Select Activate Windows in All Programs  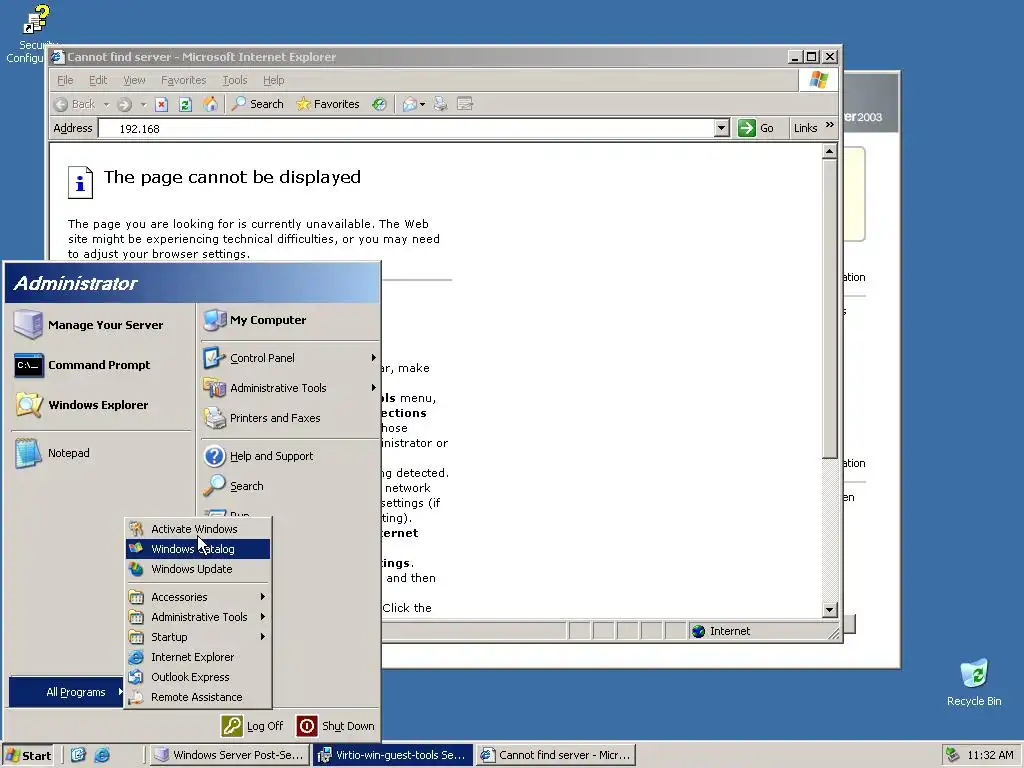[198, 529]
